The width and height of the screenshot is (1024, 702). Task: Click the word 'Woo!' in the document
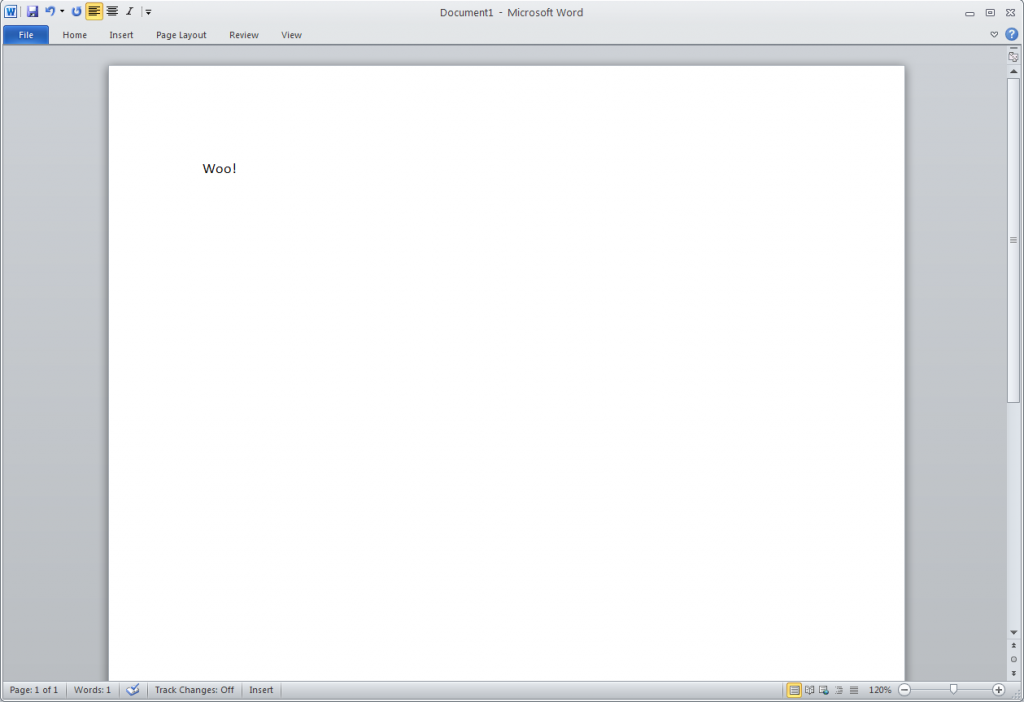click(x=219, y=168)
